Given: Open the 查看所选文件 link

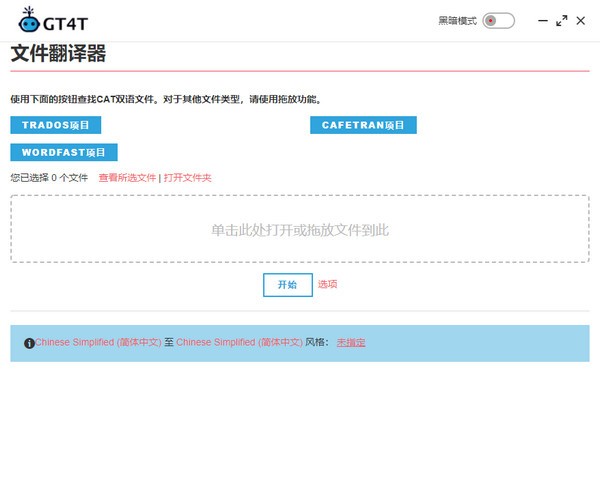Looking at the screenshot, I should (x=127, y=178).
